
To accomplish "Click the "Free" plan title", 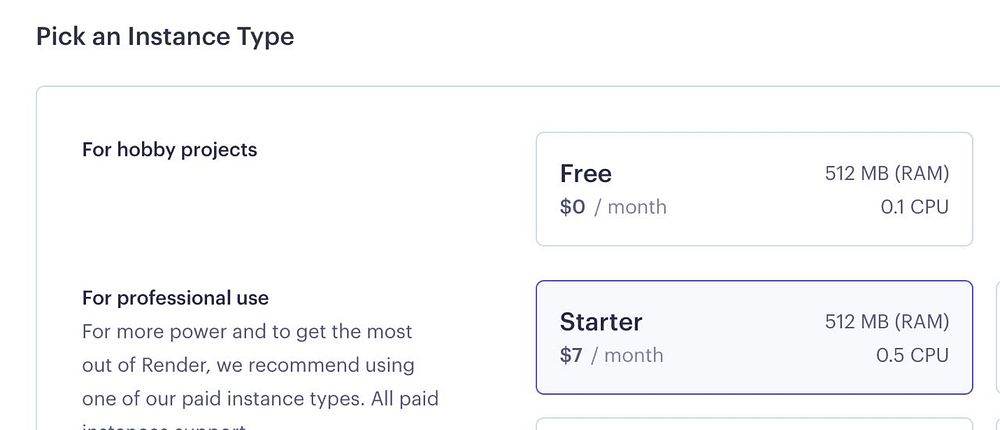I will click(586, 173).
